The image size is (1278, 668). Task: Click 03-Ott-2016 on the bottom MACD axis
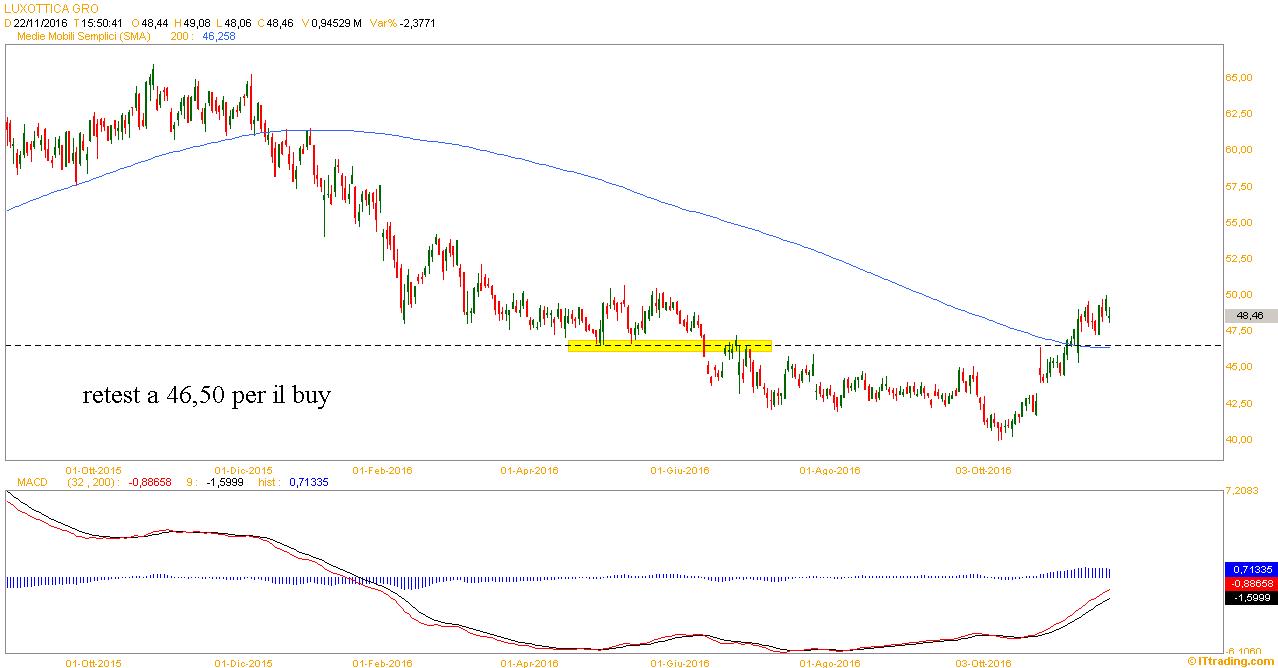tap(984, 662)
